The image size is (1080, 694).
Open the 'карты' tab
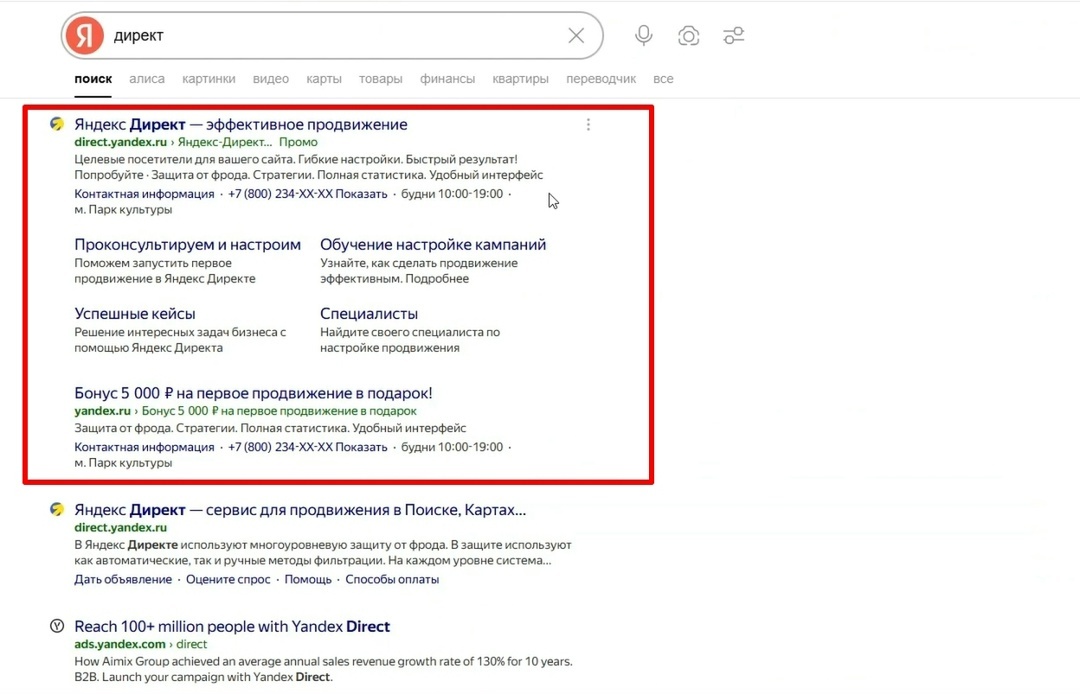point(324,78)
